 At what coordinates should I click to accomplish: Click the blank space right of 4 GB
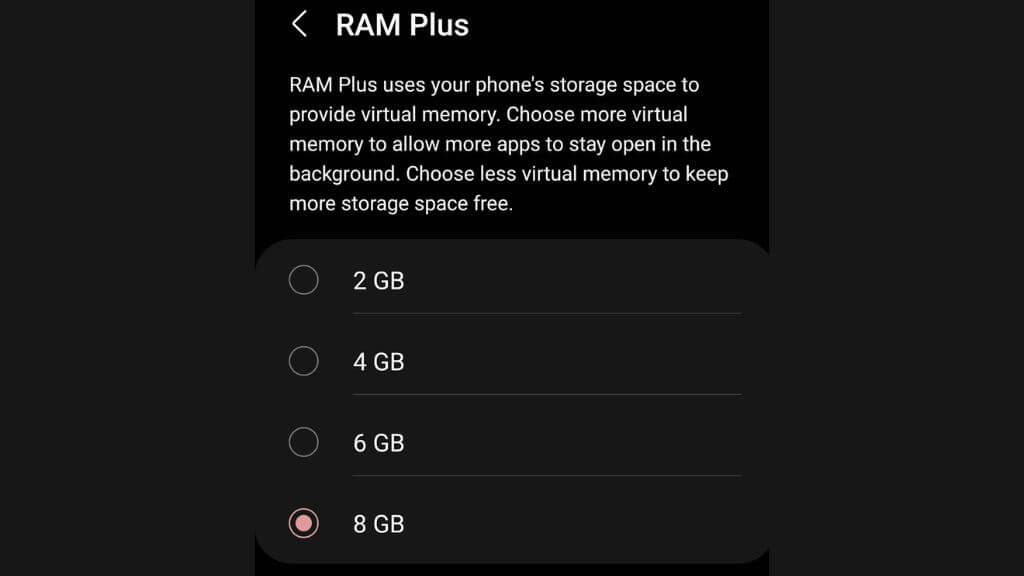pos(573,362)
